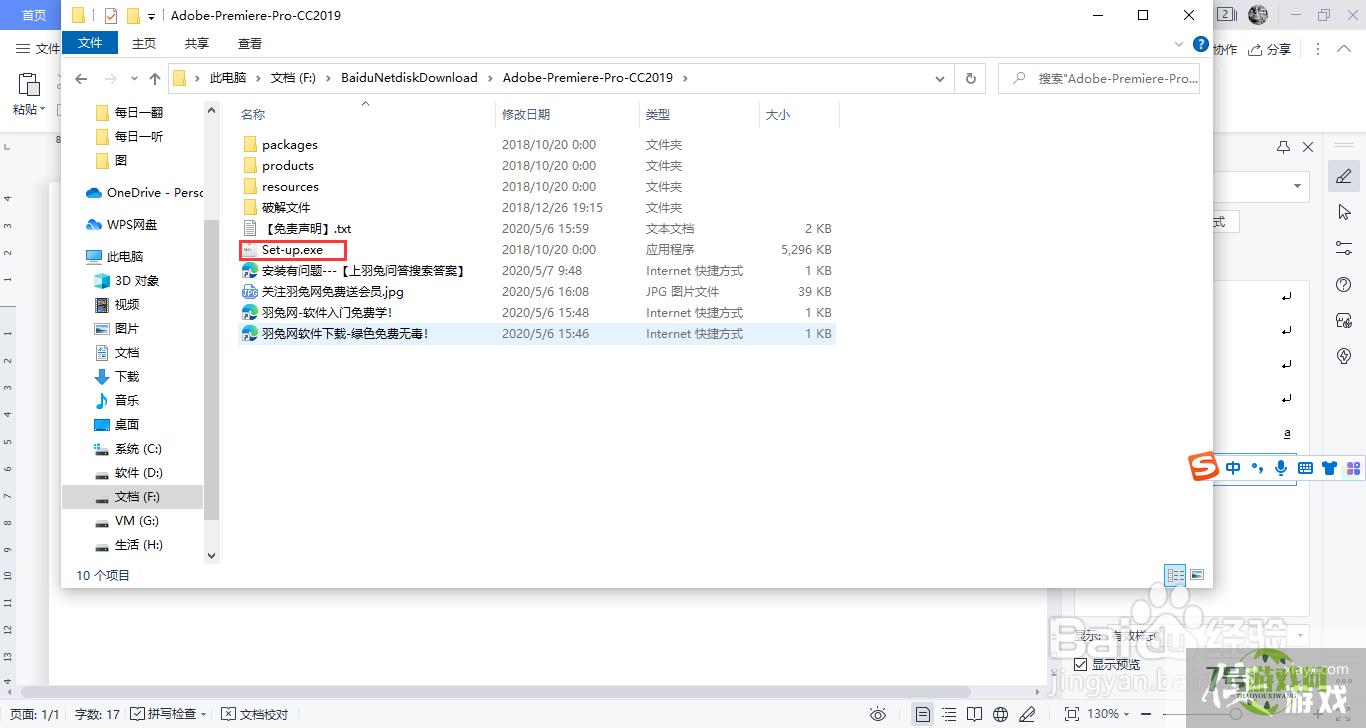Viewport: 1366px width, 728px height.
Task: Refresh the current folder view
Action: point(970,78)
